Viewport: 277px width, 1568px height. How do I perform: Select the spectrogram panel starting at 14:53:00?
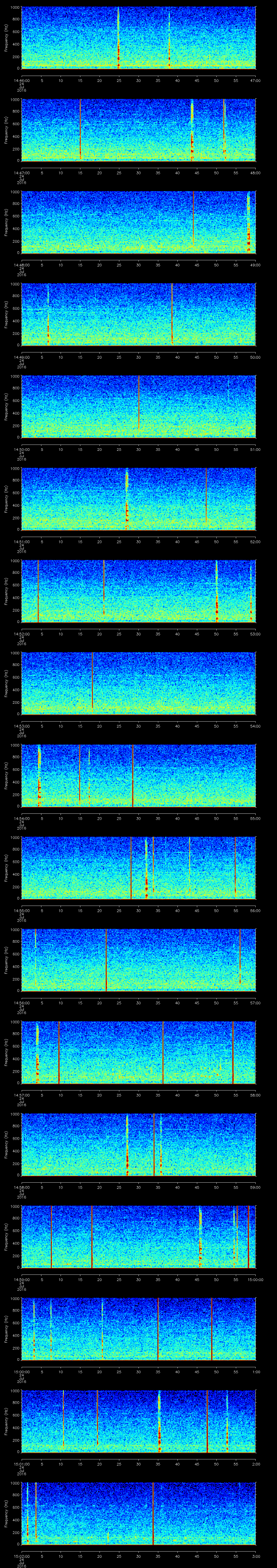point(139,683)
